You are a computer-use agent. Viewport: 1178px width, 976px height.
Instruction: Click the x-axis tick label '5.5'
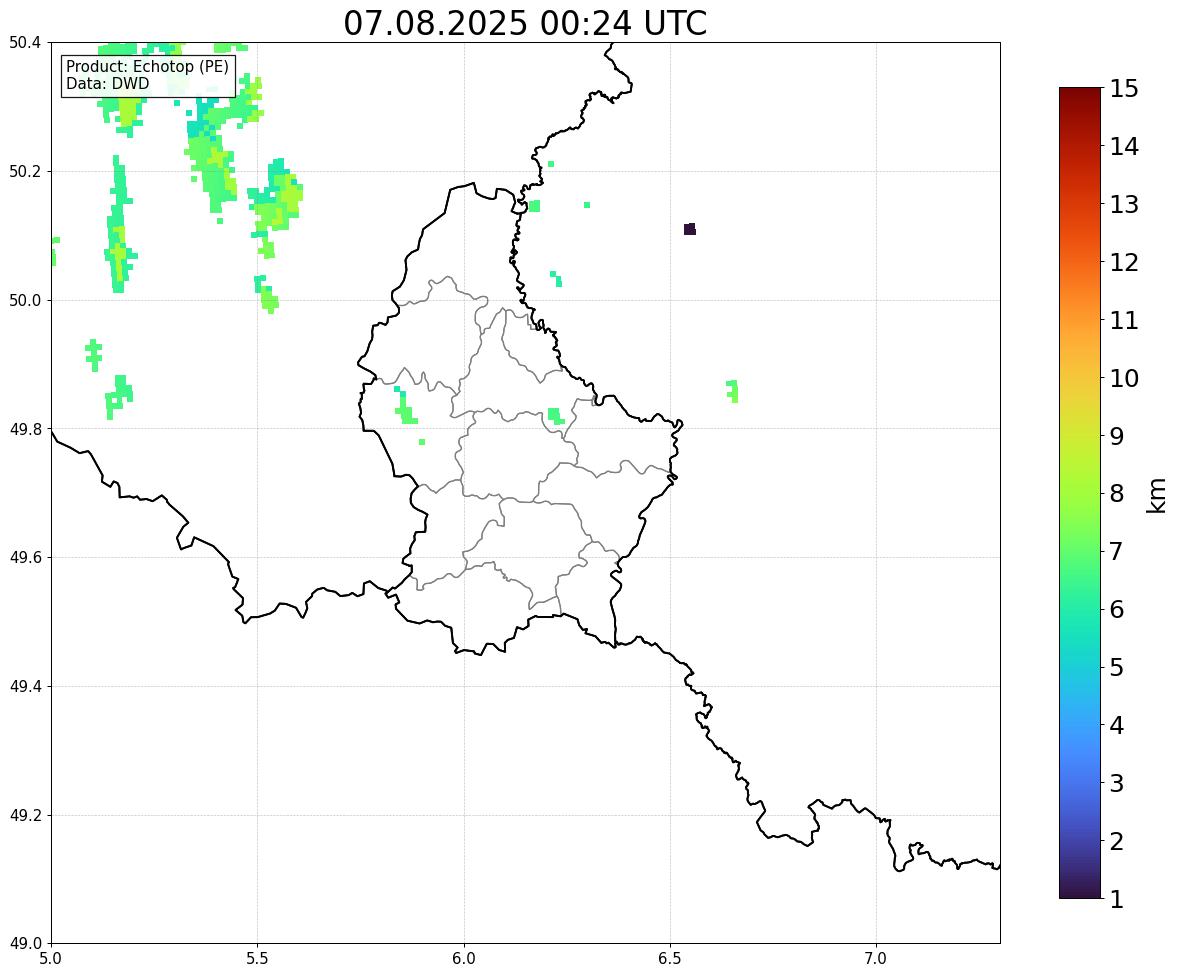coord(257,959)
